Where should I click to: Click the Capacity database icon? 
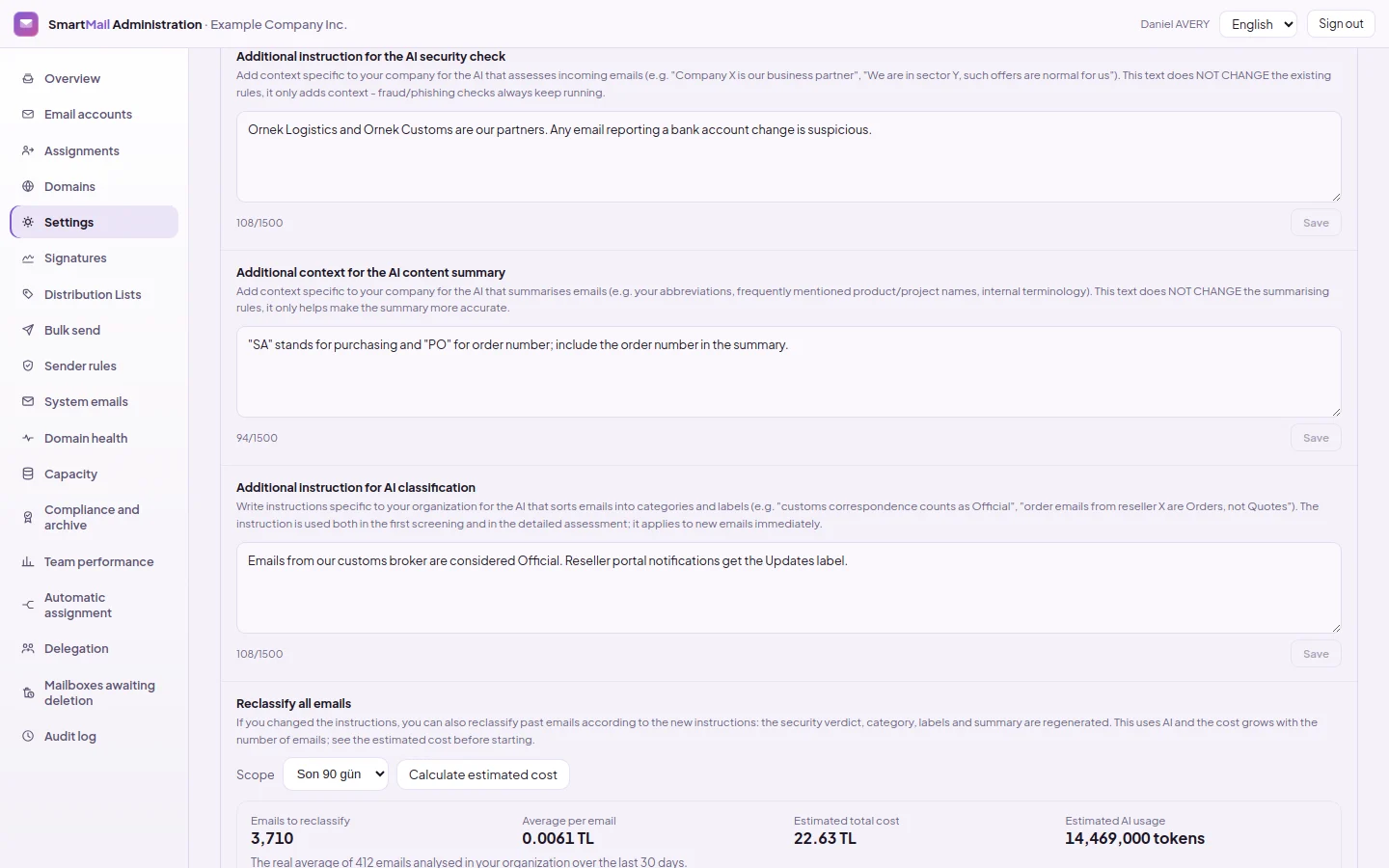pyautogui.click(x=28, y=475)
